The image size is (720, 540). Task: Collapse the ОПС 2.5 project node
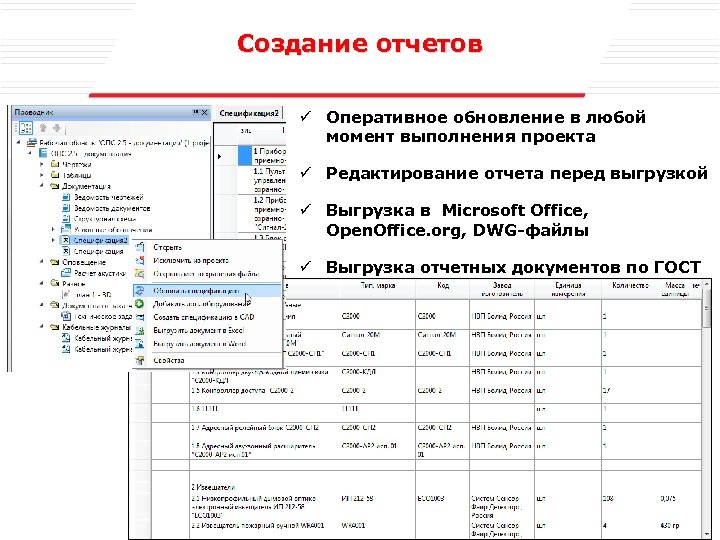[x=30, y=153]
